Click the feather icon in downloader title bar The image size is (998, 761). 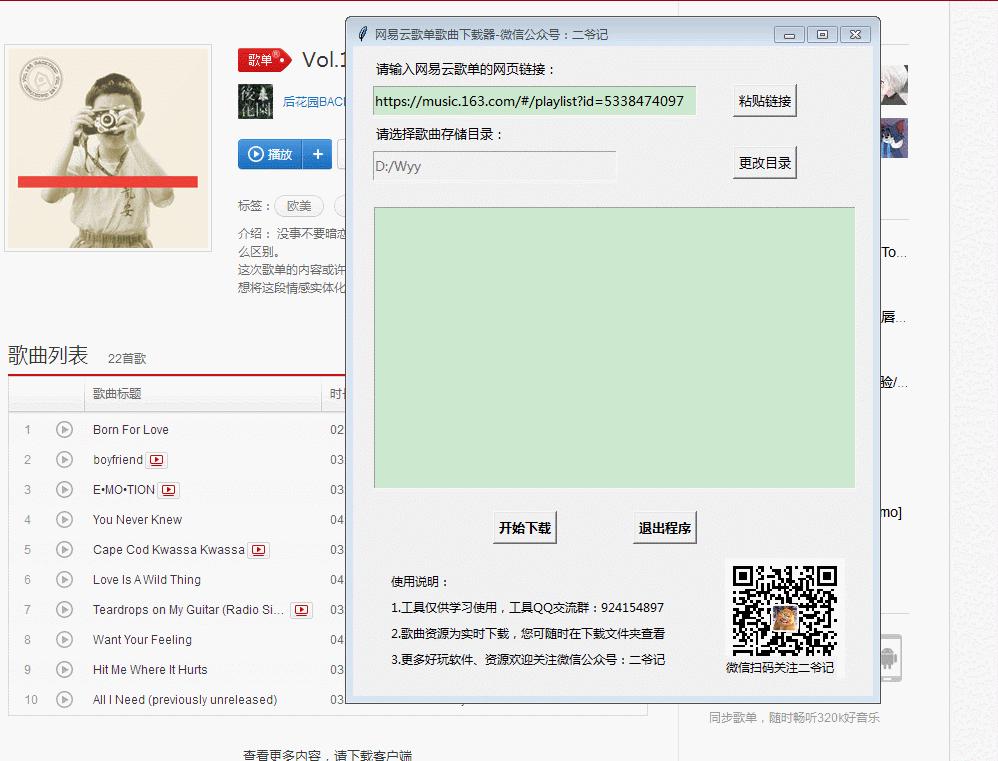pyautogui.click(x=362, y=34)
